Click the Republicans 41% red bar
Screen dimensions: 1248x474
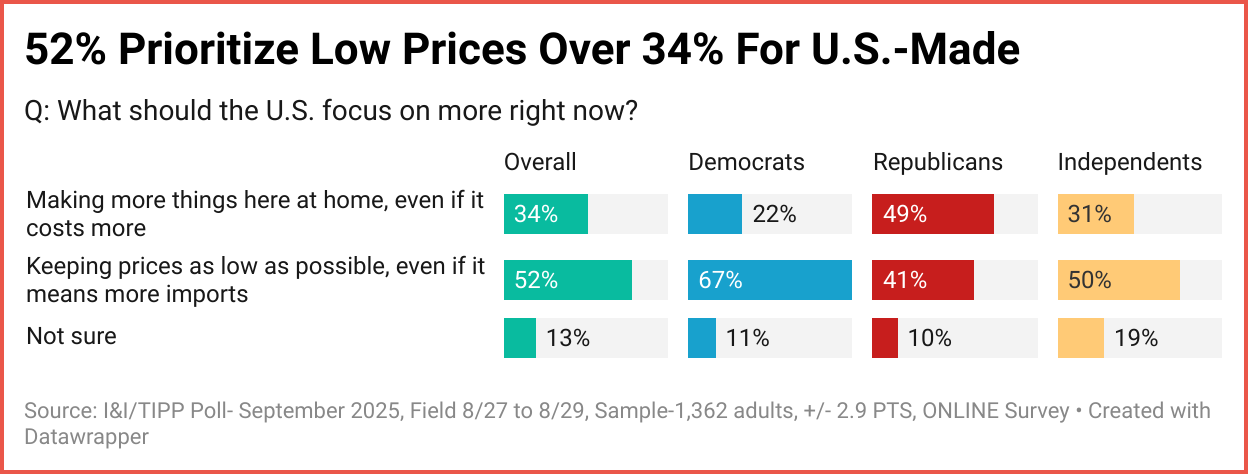pyautogui.click(x=923, y=280)
